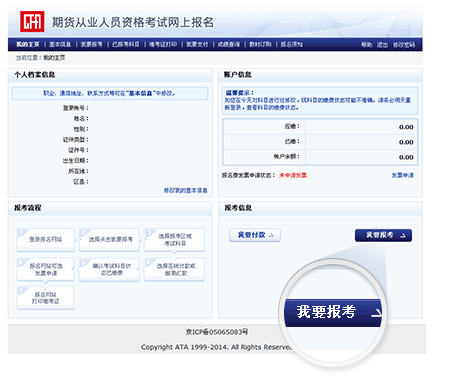This screenshot has height=378, width=473.
Task: Click step 3 box 选择报考区域考试科目
Action: (x=175, y=239)
